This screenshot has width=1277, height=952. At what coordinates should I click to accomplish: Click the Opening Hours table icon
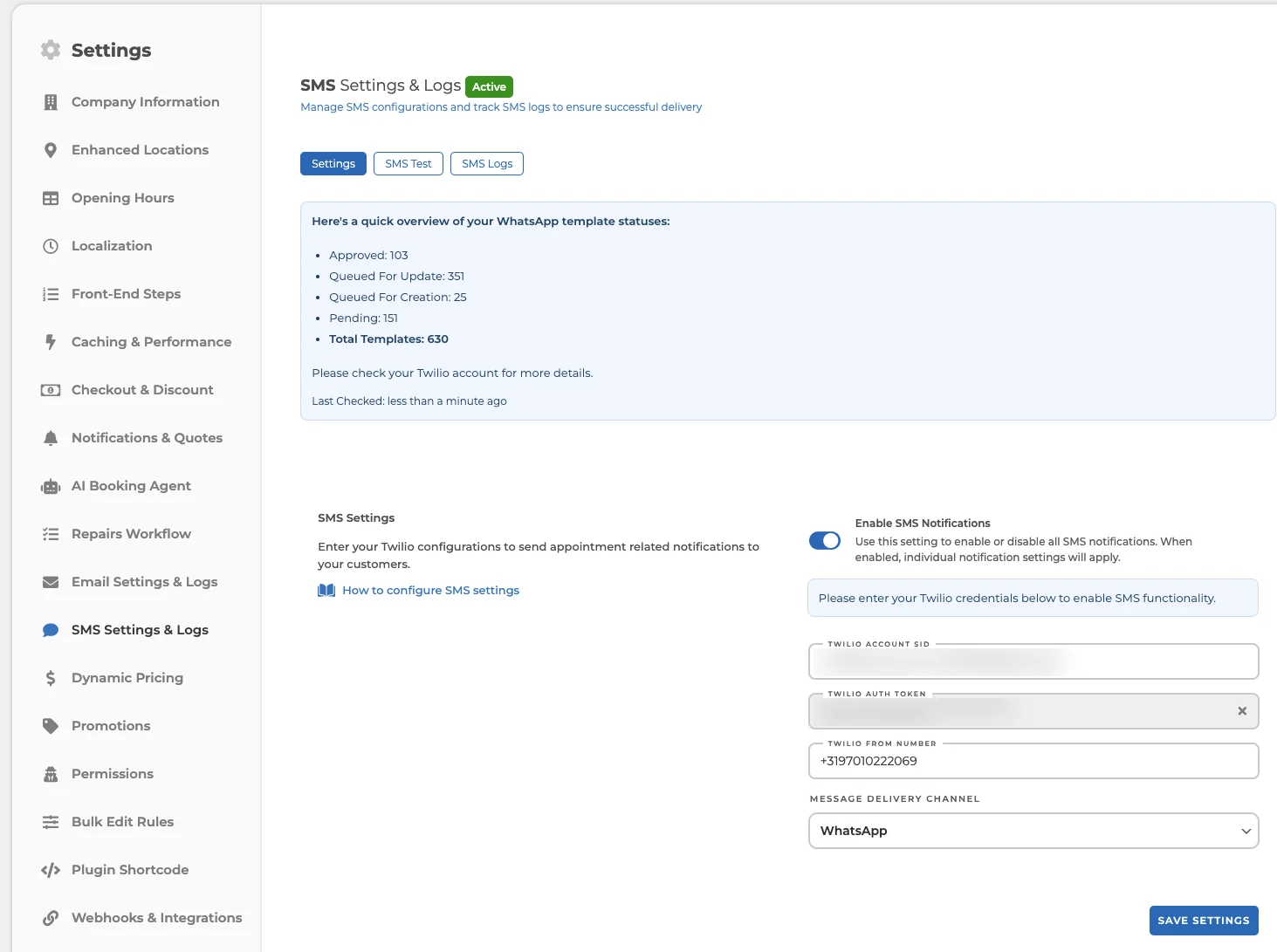pos(51,198)
